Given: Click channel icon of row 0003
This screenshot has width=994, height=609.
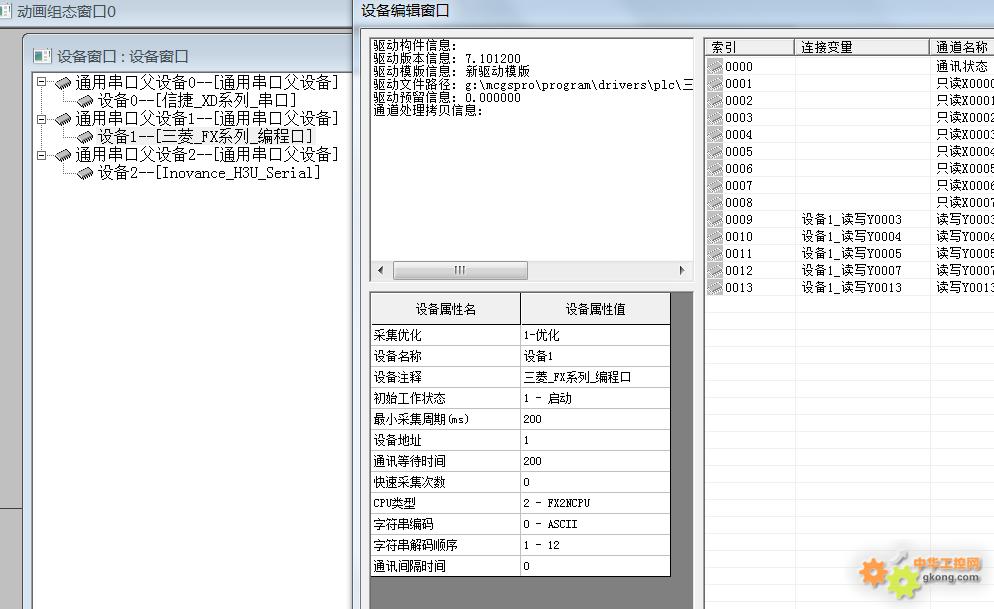Looking at the screenshot, I should pos(715,117).
